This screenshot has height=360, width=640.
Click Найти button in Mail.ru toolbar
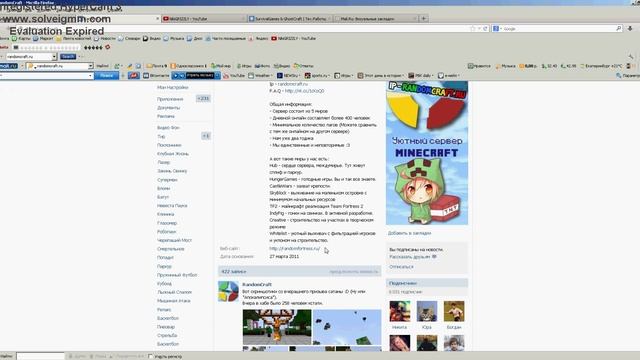click(x=102, y=66)
